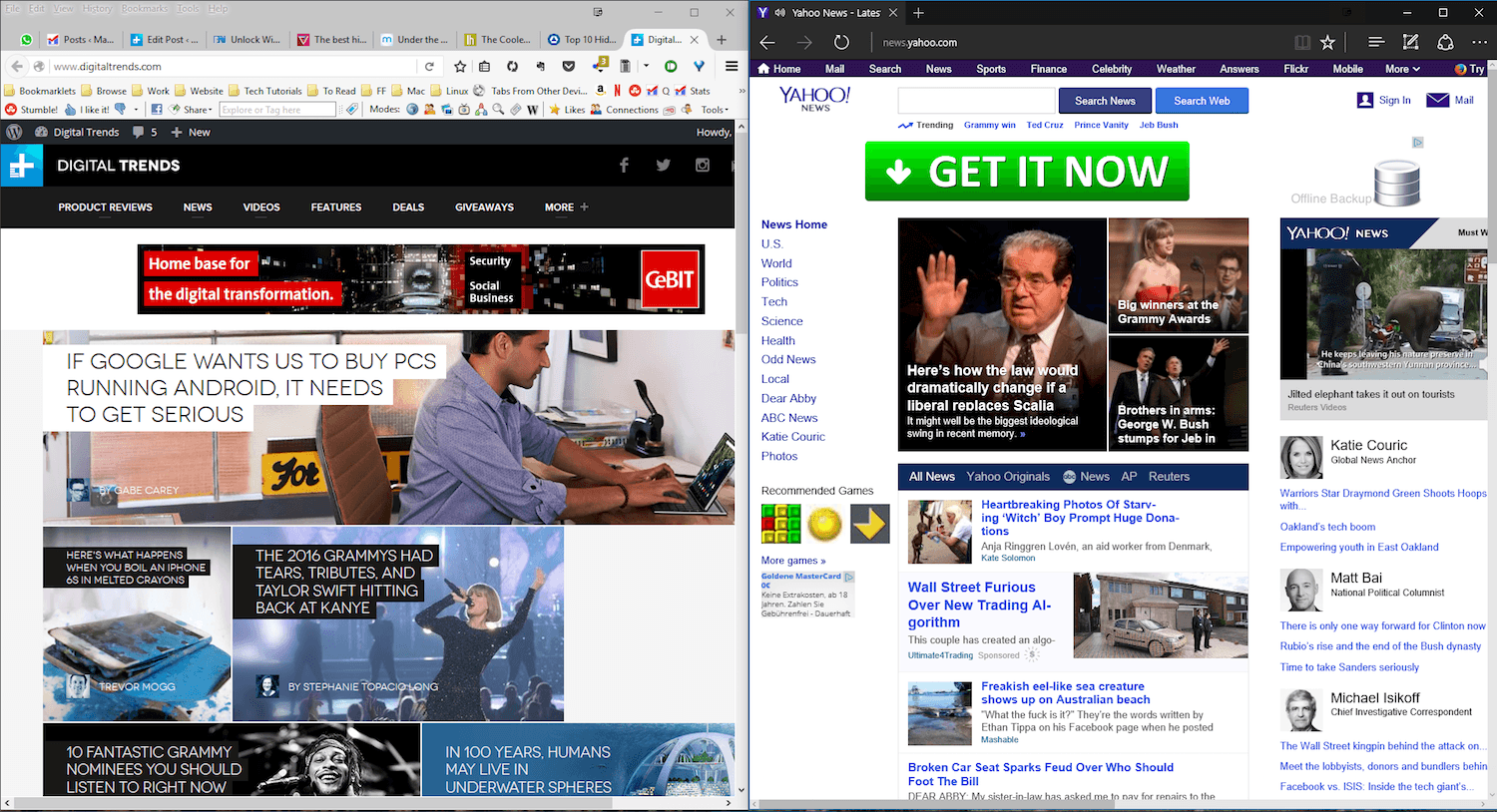Screen dimensions: 1497x812
Task: Open the Tech Tutorials bookmarks folder
Action: pos(265,91)
